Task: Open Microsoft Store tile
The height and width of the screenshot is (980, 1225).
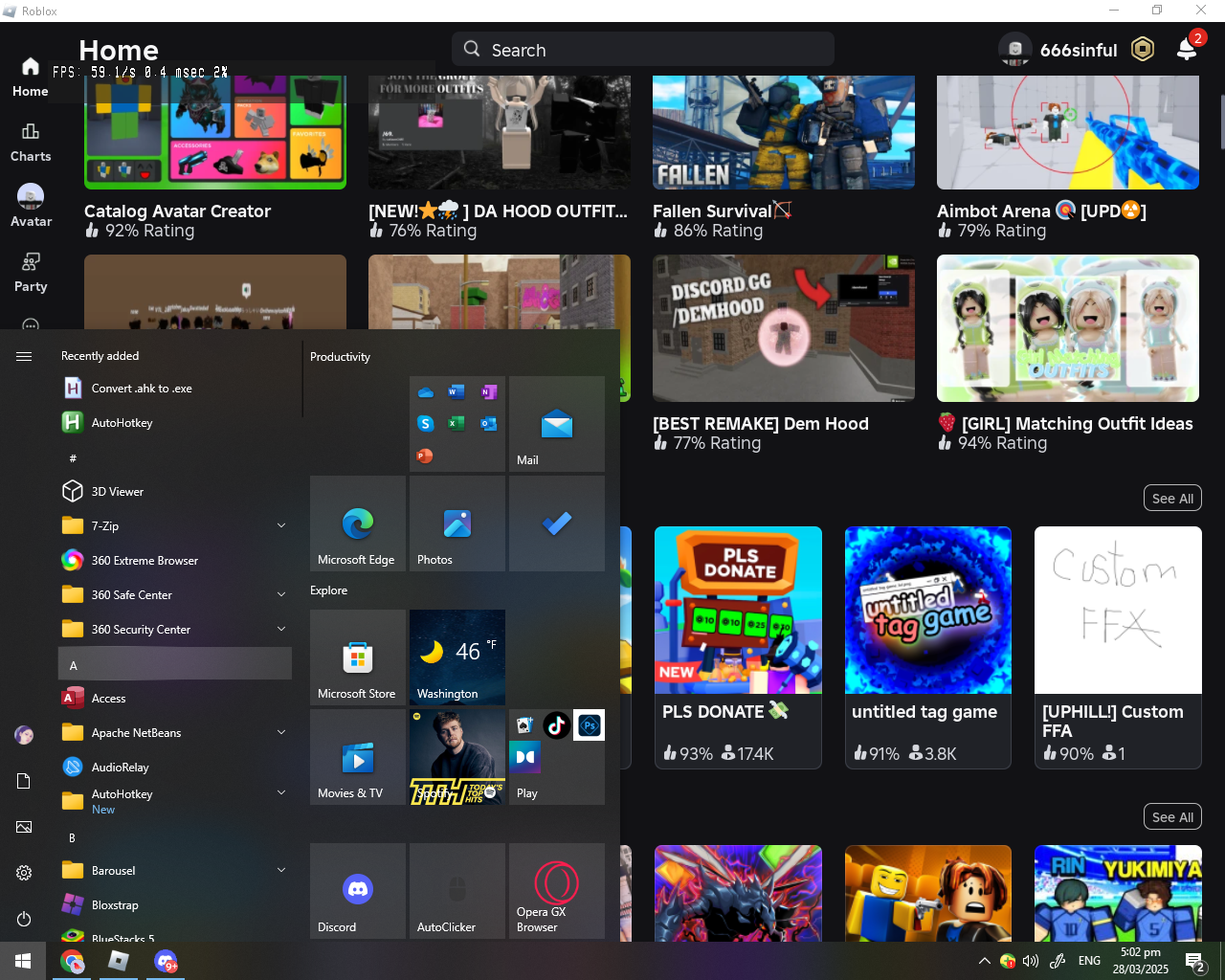Action: 358,657
